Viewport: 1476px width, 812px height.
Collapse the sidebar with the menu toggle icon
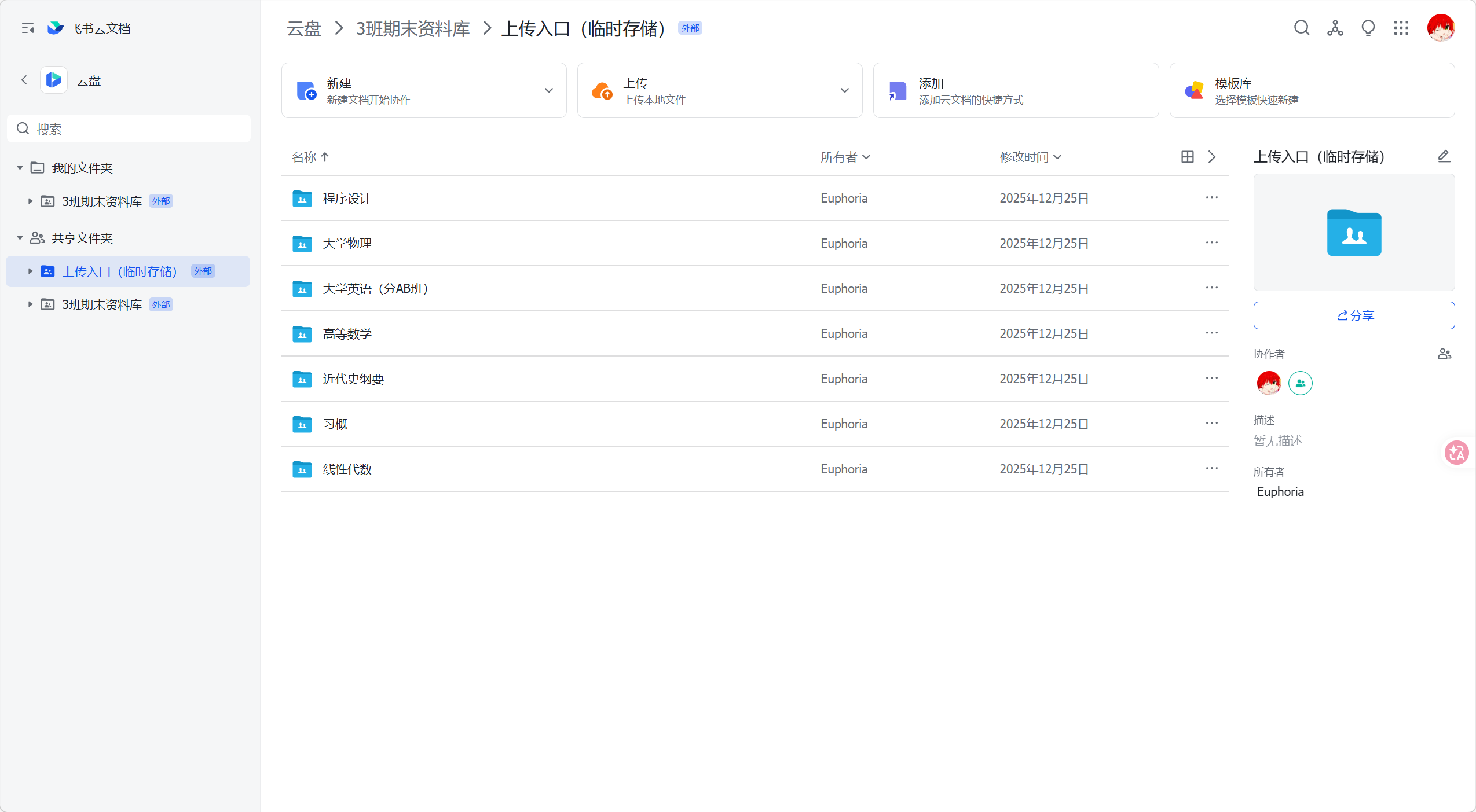pos(27,28)
